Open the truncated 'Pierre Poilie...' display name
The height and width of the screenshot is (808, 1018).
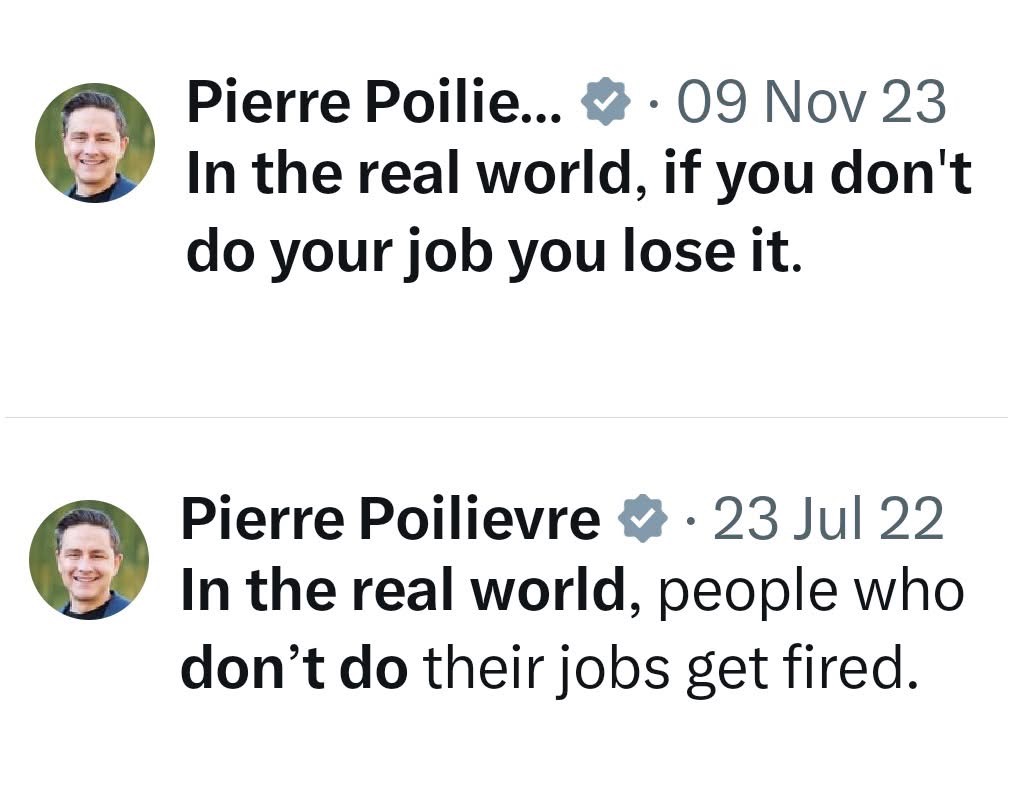[374, 103]
